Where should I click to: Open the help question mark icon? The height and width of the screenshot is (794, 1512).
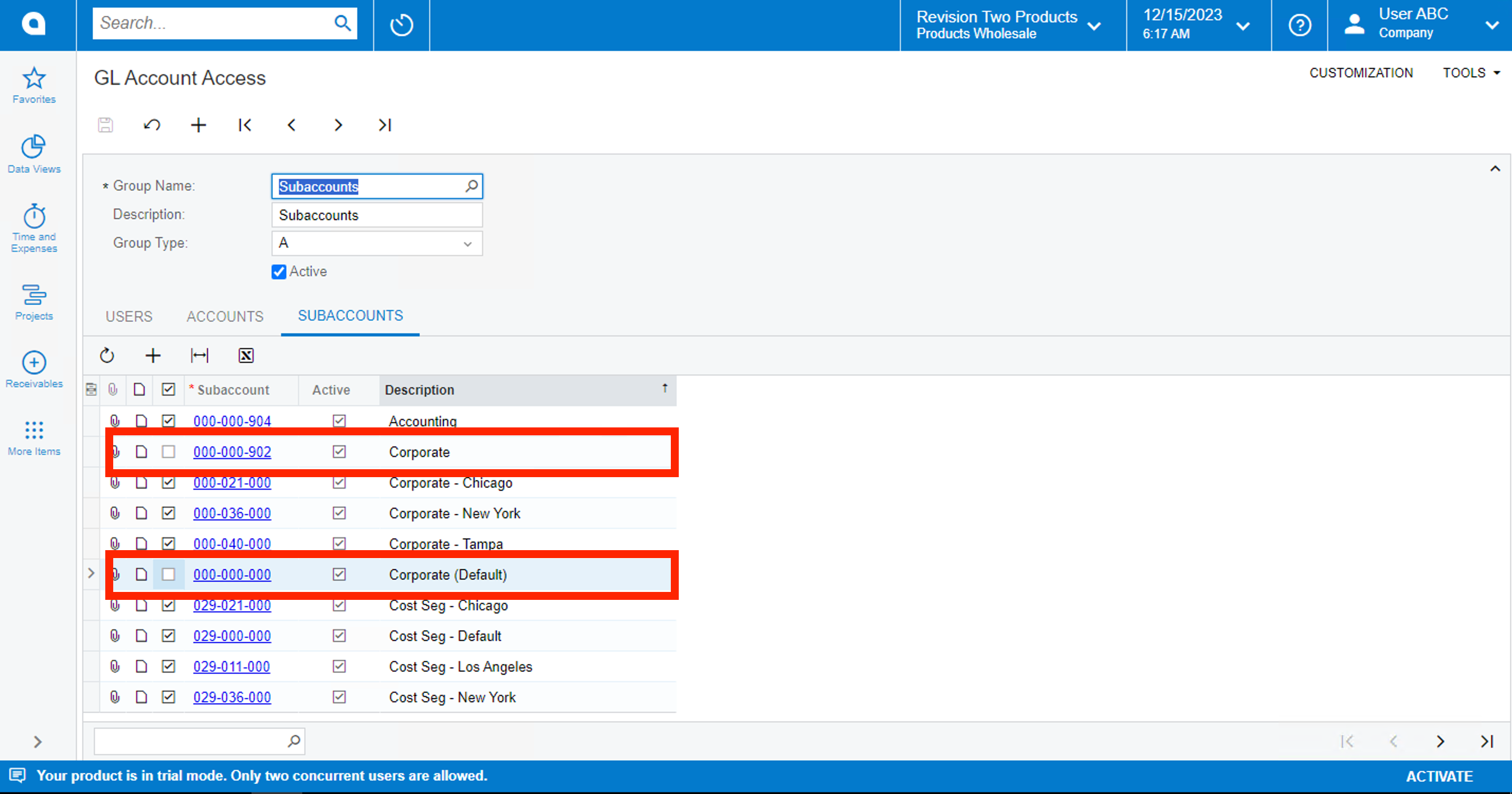coord(1299,25)
